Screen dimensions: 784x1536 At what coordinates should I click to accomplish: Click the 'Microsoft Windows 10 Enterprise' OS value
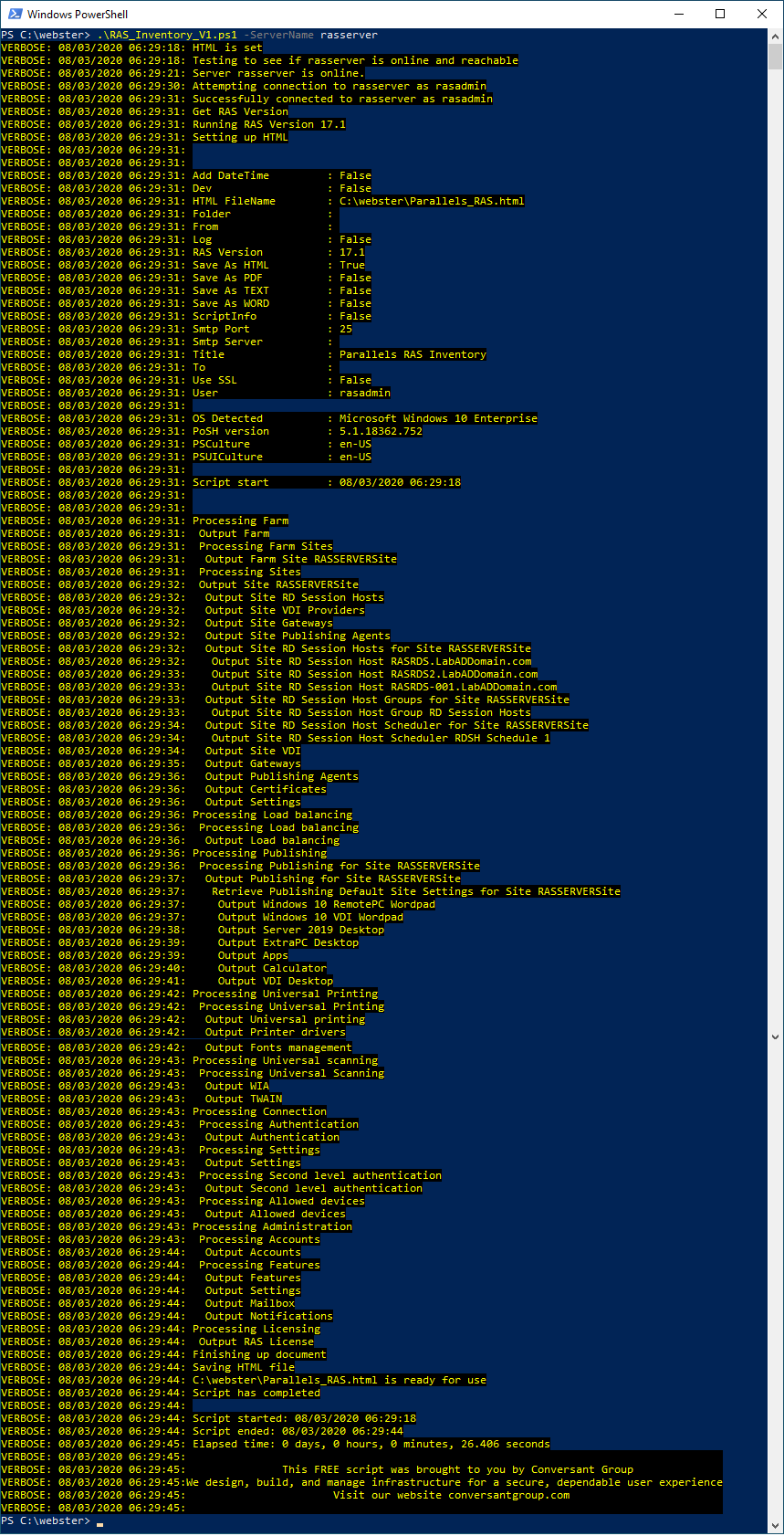click(438, 418)
